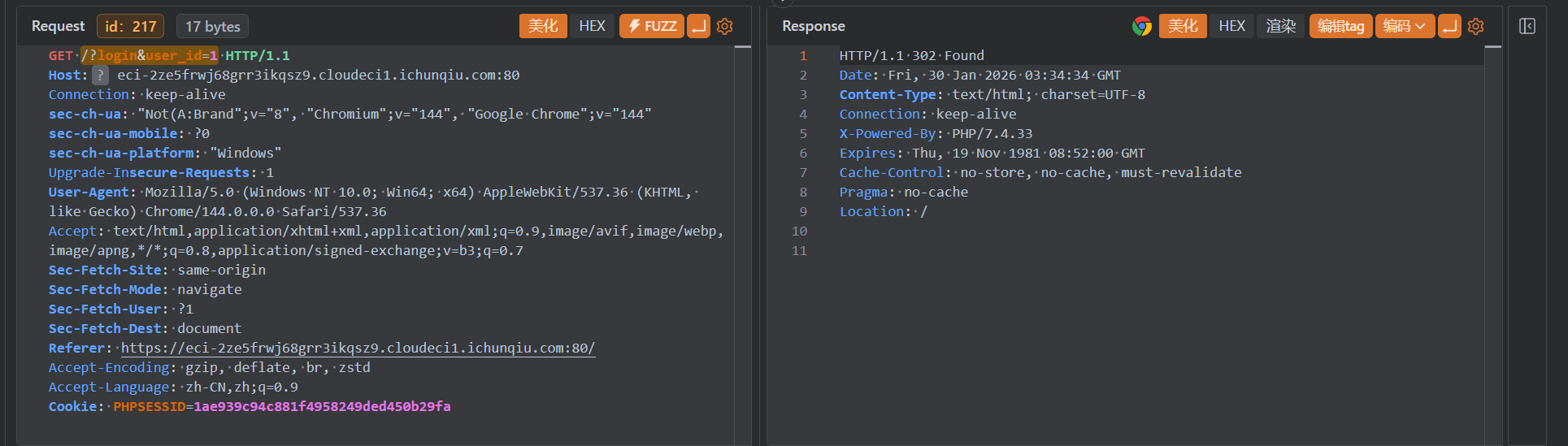Click the 'sec-ch-ua-mobile: ?0' header line
Screen dimensions: 1568x446
click(128, 133)
